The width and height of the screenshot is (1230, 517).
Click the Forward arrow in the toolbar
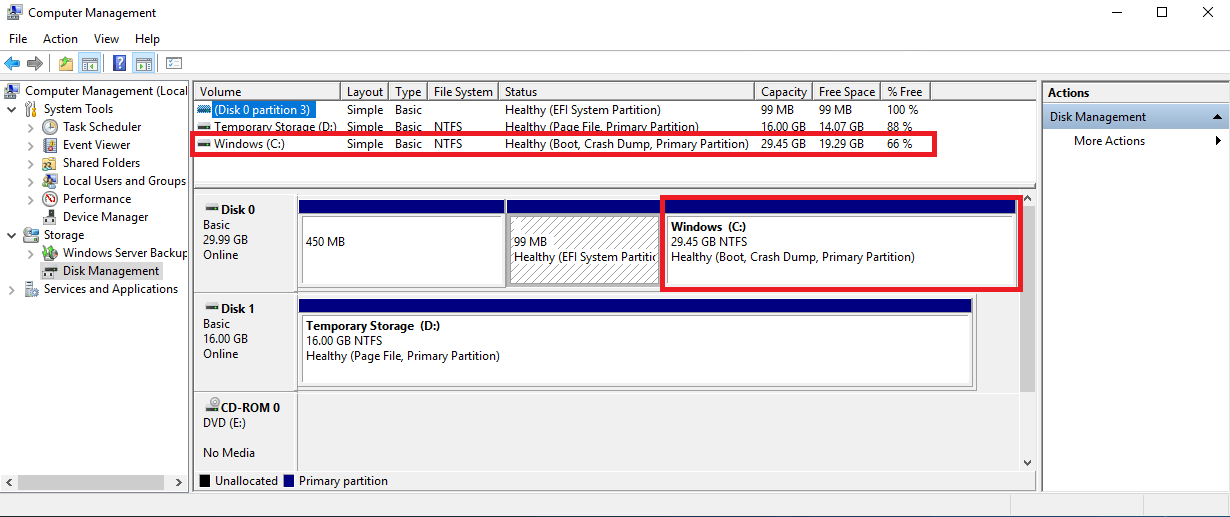pyautogui.click(x=34, y=64)
